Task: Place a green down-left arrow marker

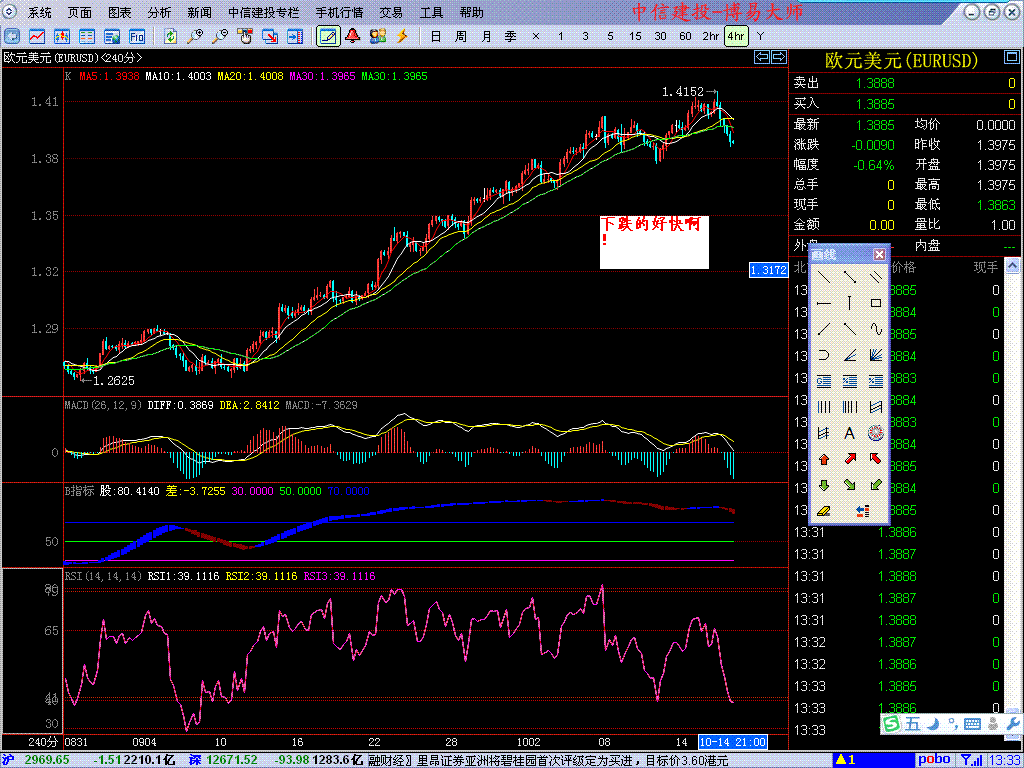Action: coord(876,485)
